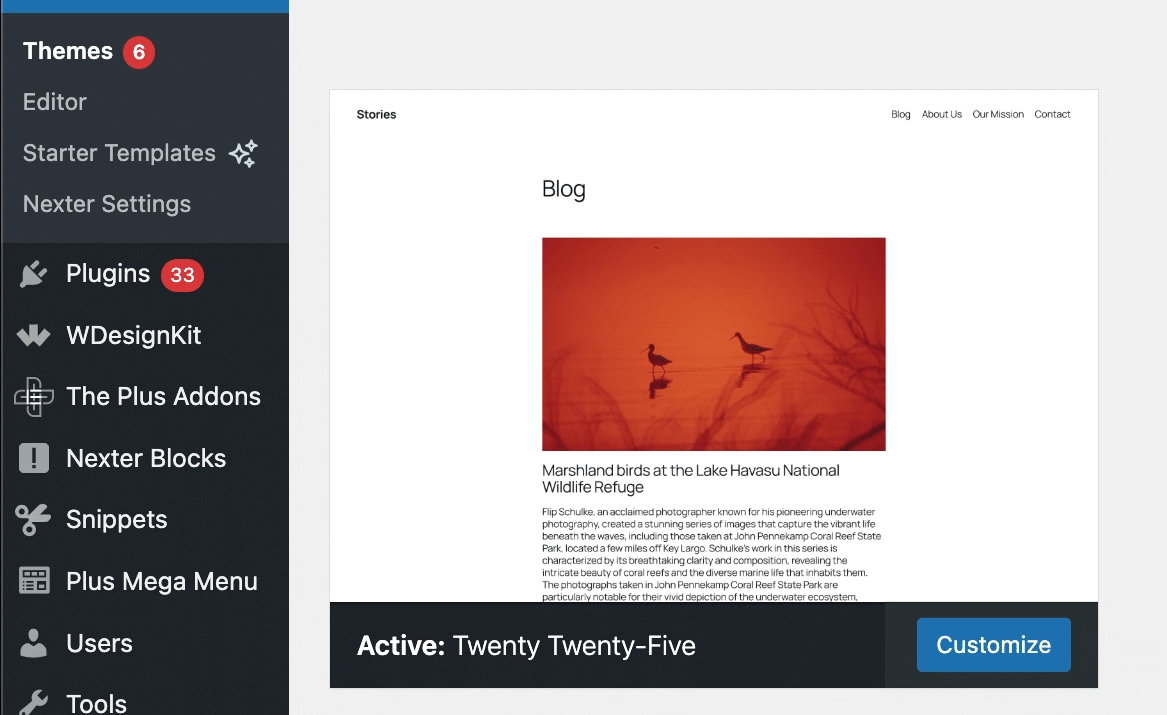Click the Nexter Blocks warning icon
The image size is (1167, 715).
pyautogui.click(x=33, y=458)
